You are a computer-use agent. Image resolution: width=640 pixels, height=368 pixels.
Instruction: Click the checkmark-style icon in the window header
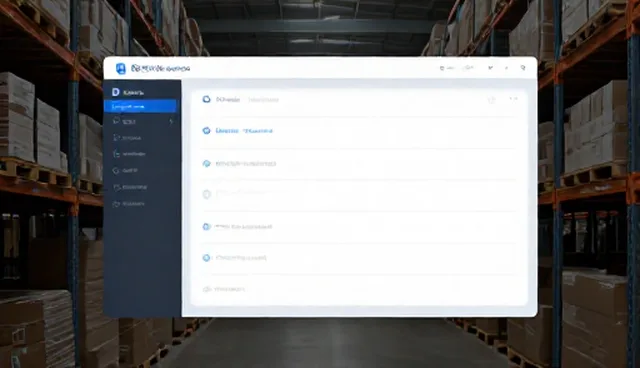click(490, 68)
